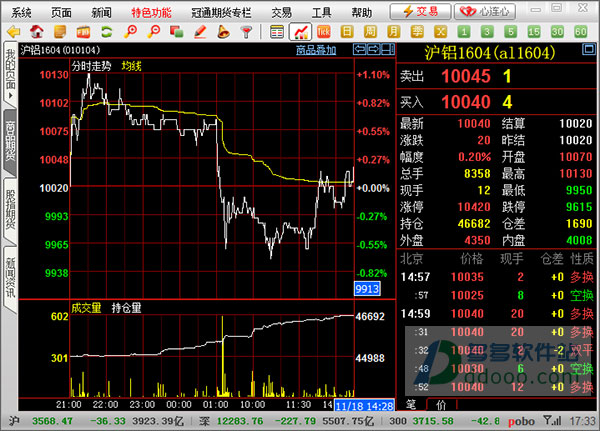Select 30-minute period button
Image resolution: width=600 pixels, height=431 pixels.
557,31
